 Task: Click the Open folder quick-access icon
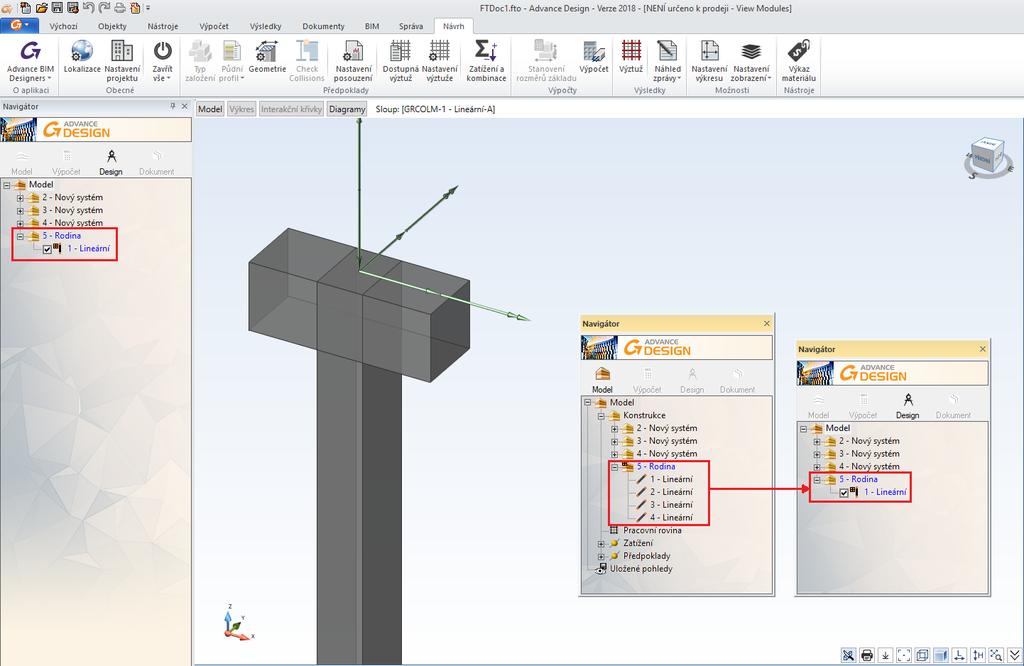(42, 8)
